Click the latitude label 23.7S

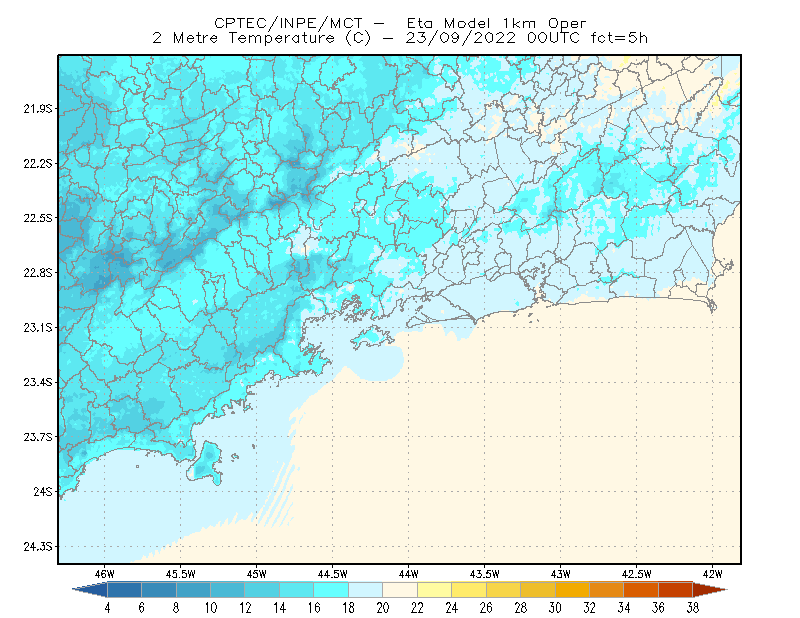pos(38,437)
